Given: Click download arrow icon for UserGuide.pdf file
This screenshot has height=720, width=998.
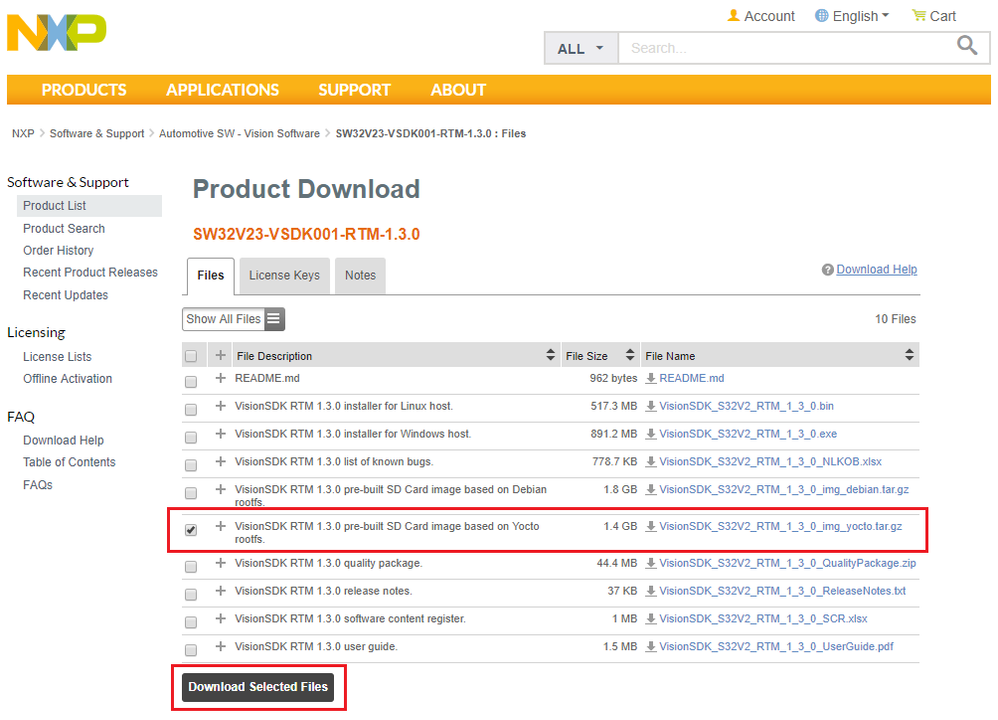Looking at the screenshot, I should 651,647.
